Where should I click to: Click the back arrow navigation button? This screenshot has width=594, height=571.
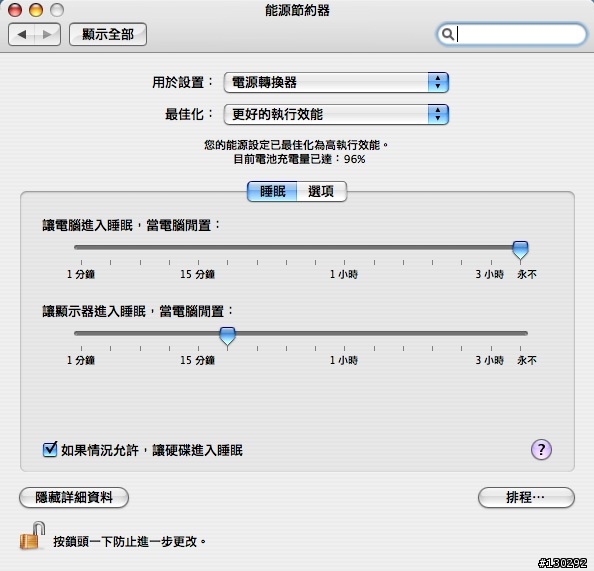coord(22,34)
